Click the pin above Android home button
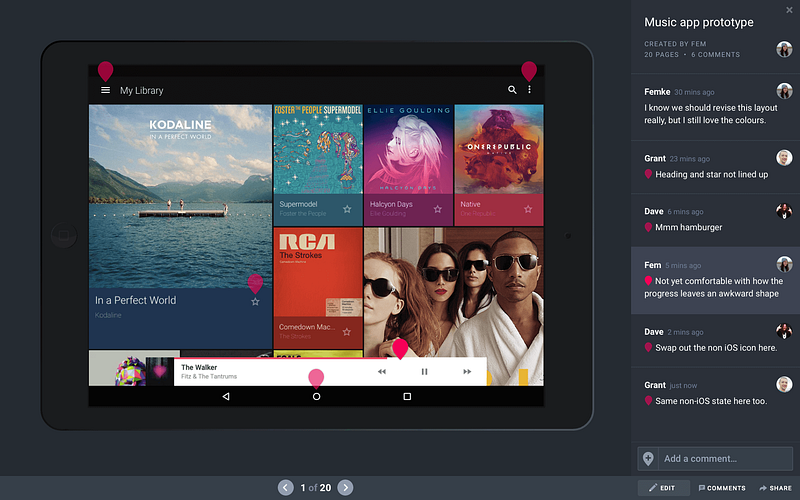Viewport: 800px width, 500px height. [x=316, y=379]
